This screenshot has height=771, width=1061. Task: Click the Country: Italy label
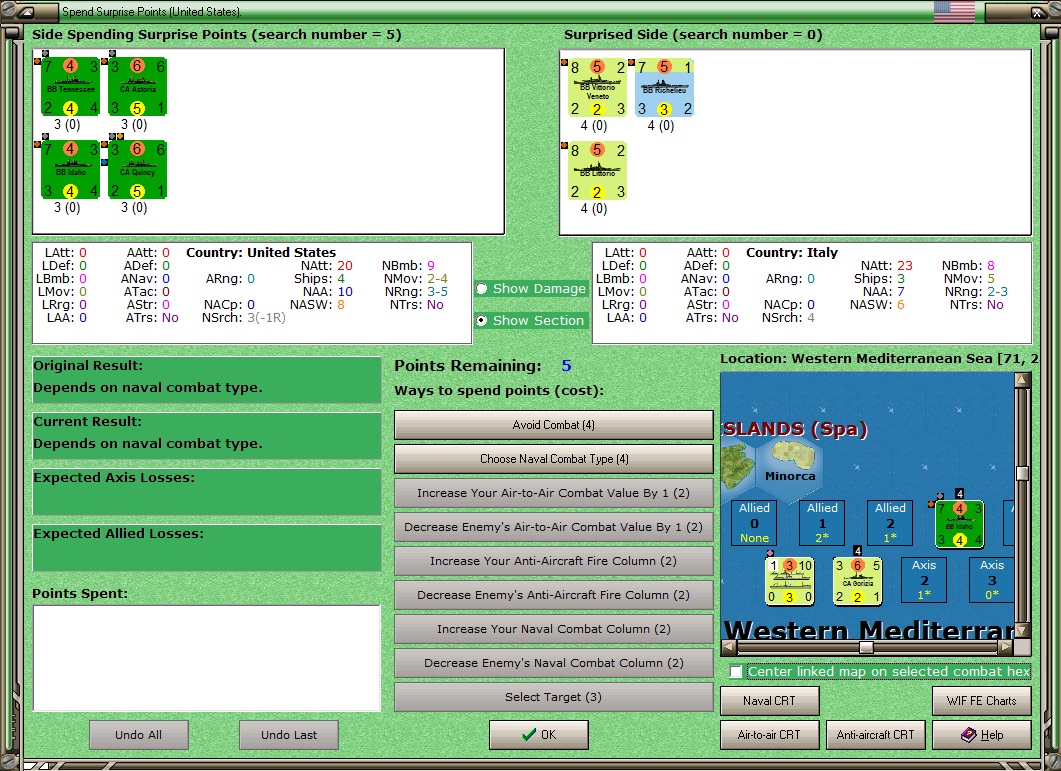point(792,252)
